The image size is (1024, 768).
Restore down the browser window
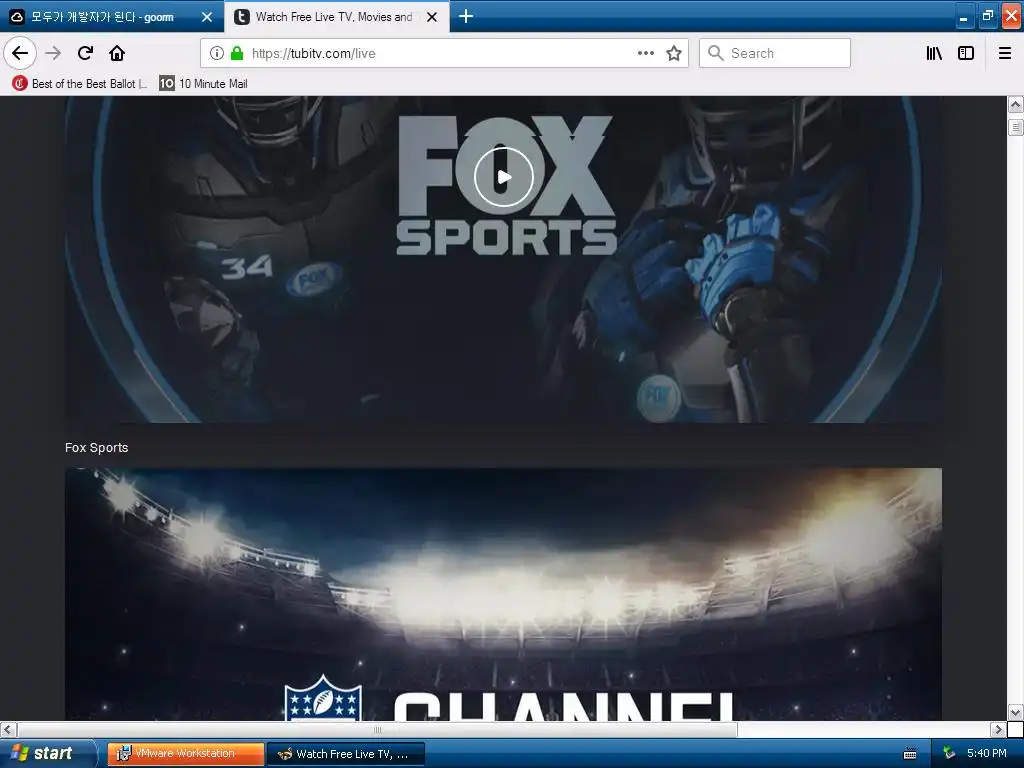pos(987,16)
